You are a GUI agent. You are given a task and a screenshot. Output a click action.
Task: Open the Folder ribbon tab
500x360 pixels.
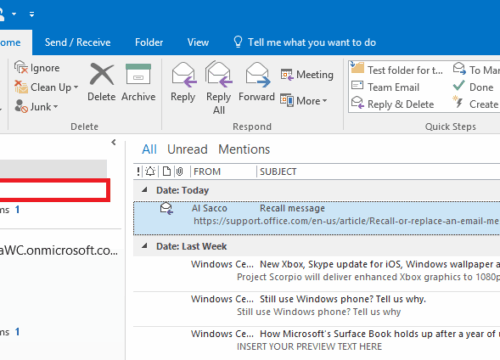pos(149,42)
